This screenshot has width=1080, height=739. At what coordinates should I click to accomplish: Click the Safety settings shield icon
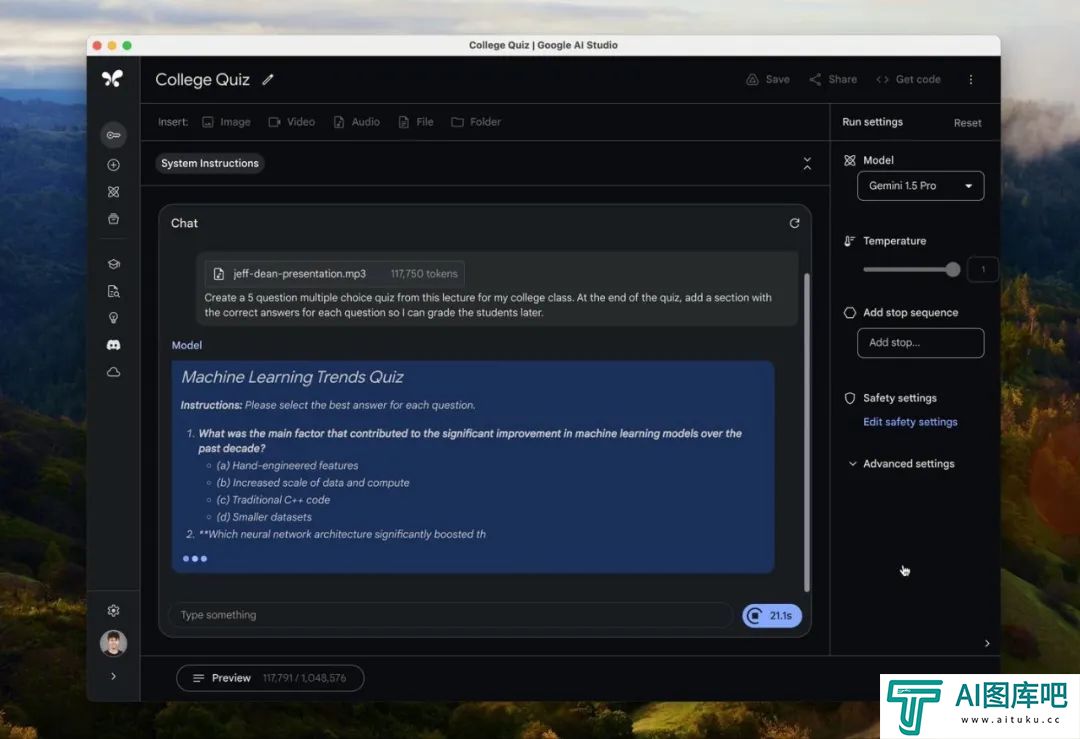click(850, 398)
